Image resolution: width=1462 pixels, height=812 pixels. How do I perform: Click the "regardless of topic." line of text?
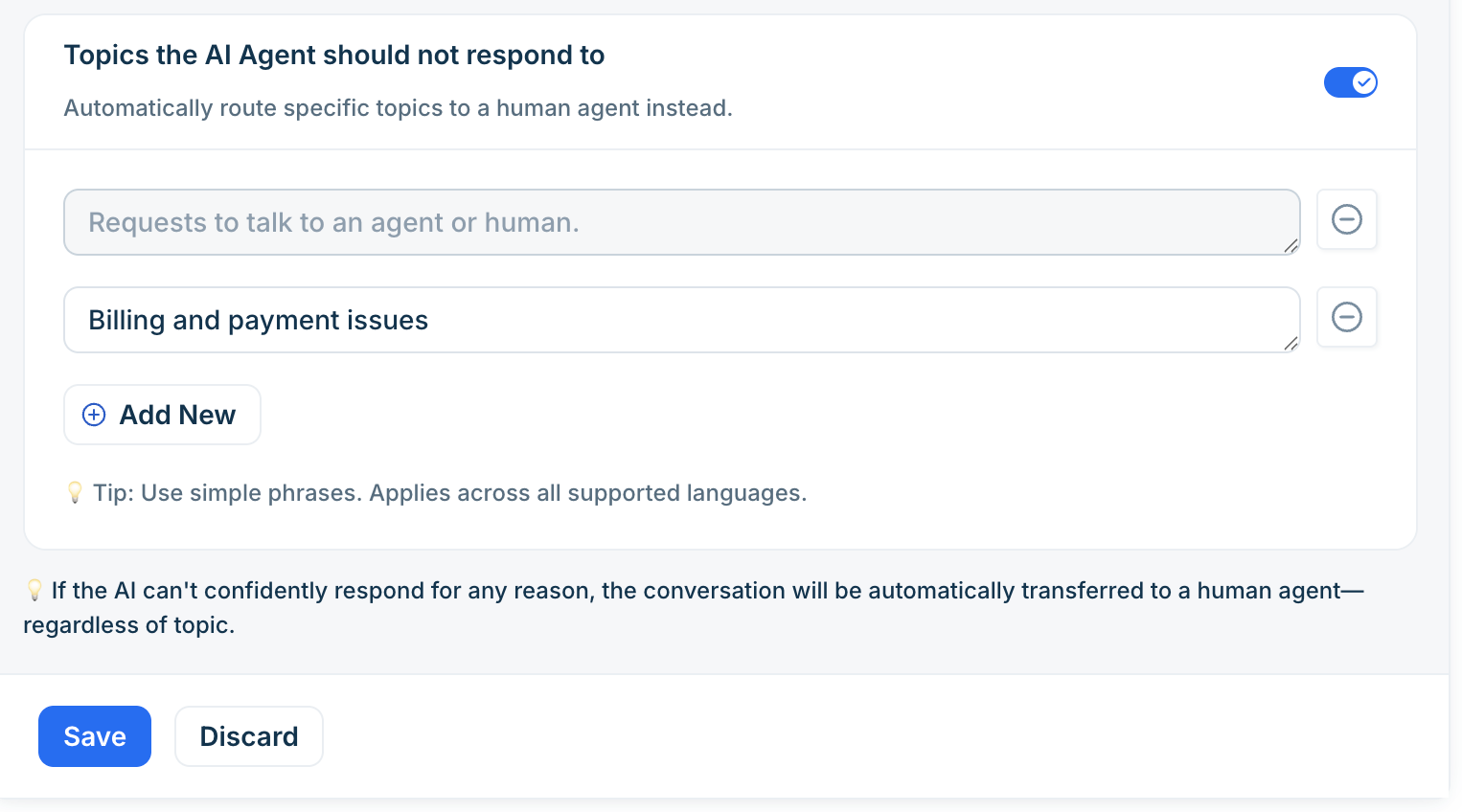pyautogui.click(x=129, y=625)
